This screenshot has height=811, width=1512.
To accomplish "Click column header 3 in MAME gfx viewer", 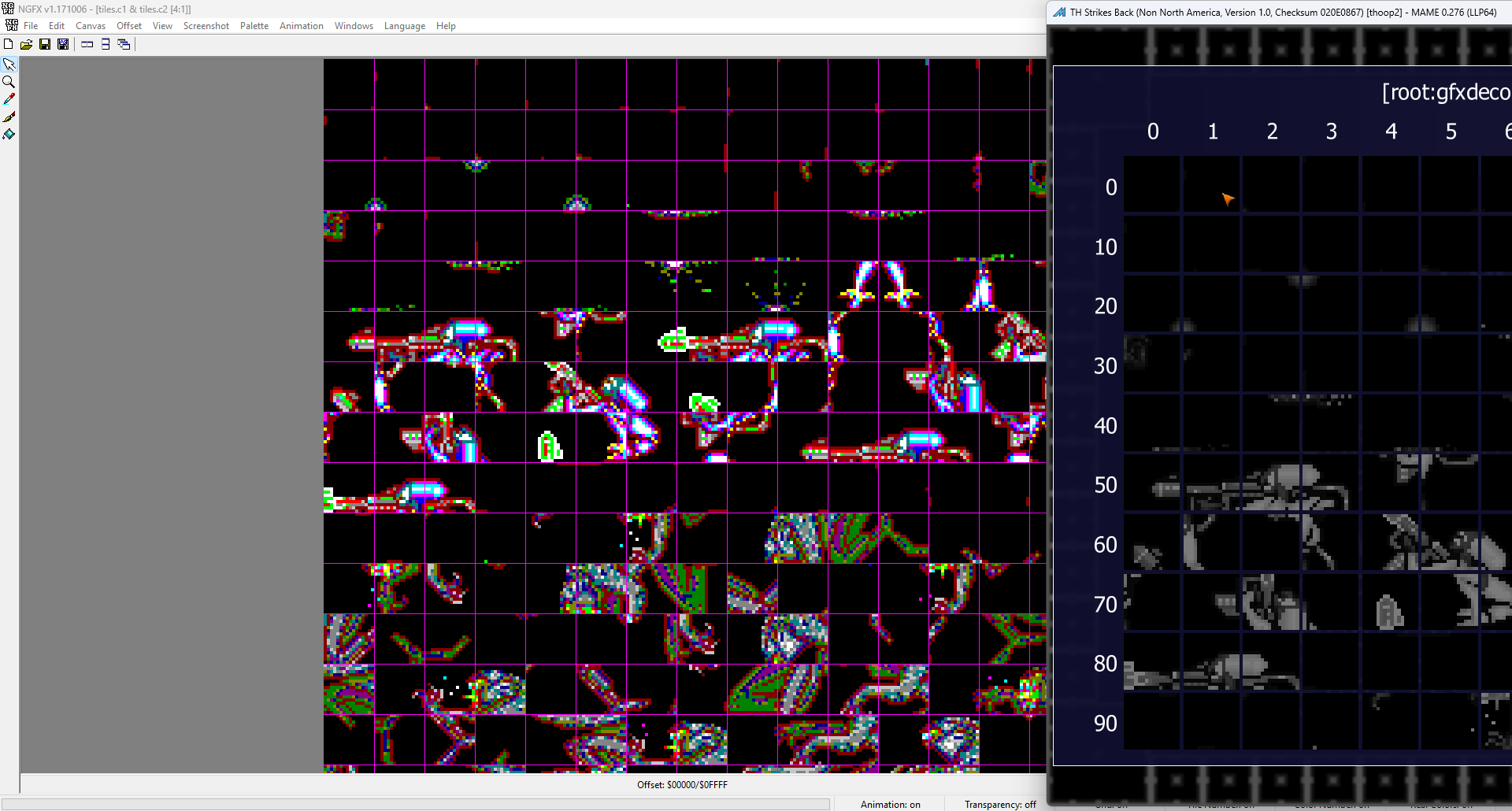I will pyautogui.click(x=1332, y=131).
